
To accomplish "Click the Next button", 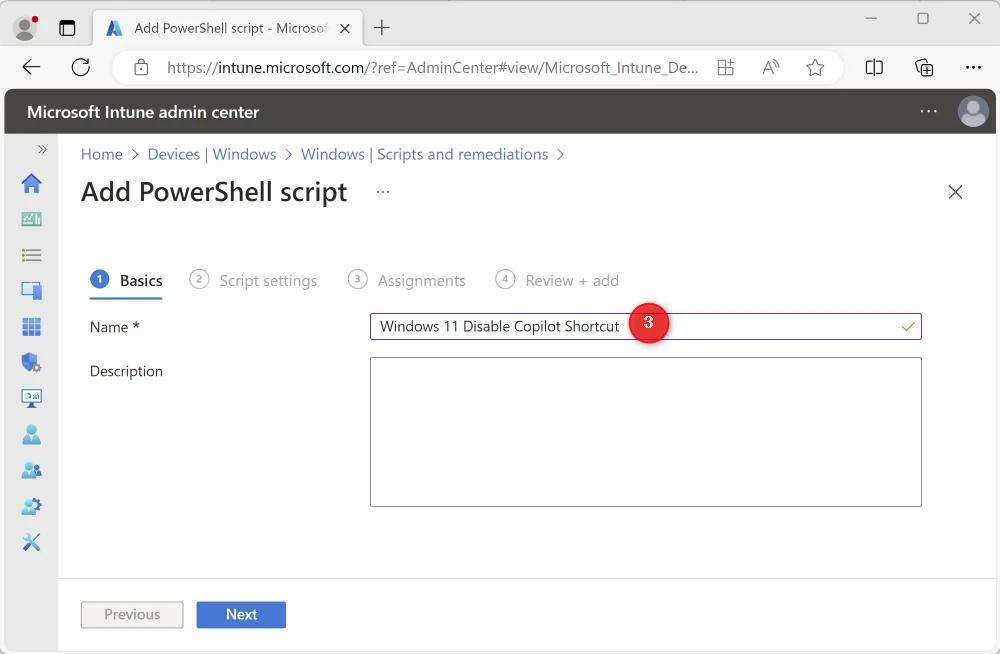I will pyautogui.click(x=241, y=614).
